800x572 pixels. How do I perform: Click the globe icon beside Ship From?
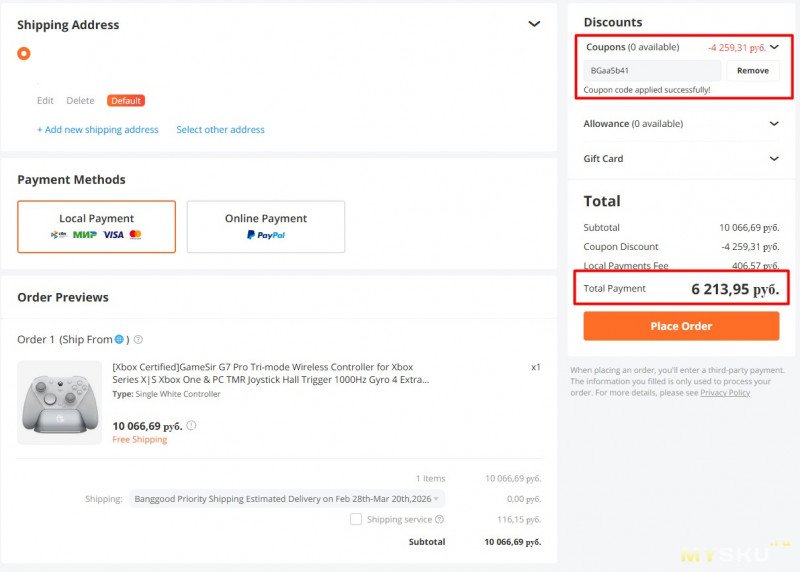pyautogui.click(x=119, y=340)
